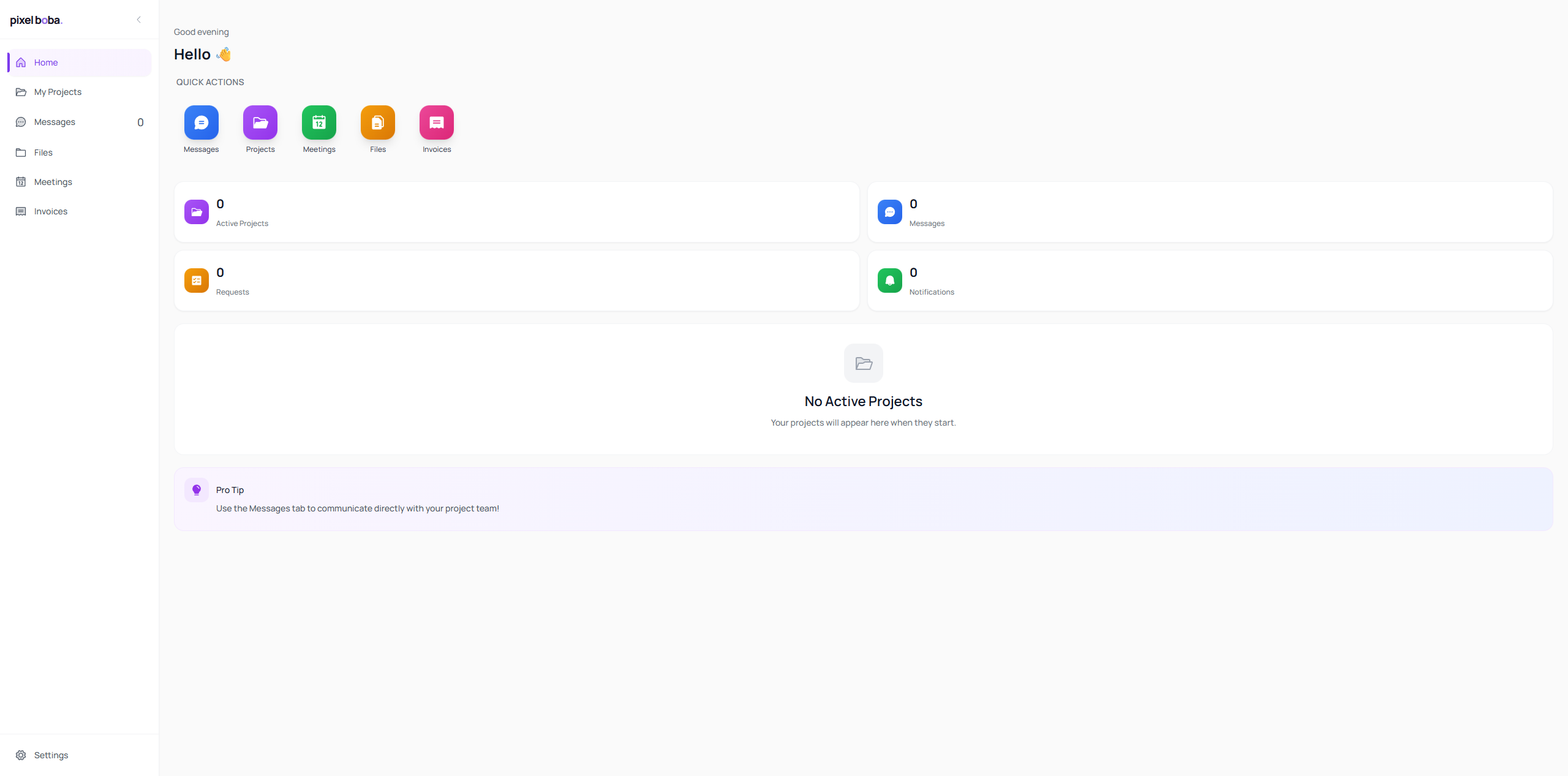Image resolution: width=1568 pixels, height=776 pixels.
Task: Click the Messages unread count badge
Action: pyautogui.click(x=140, y=122)
